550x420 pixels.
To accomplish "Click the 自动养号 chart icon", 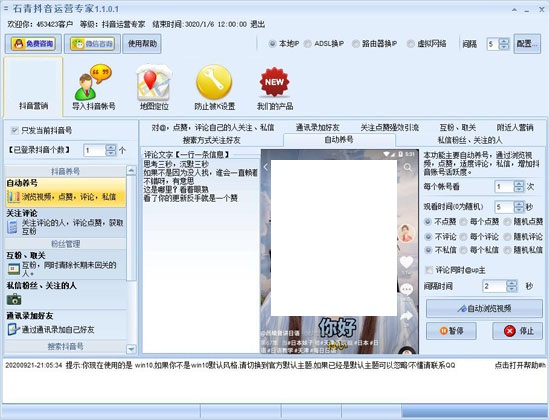I will (x=14, y=196).
